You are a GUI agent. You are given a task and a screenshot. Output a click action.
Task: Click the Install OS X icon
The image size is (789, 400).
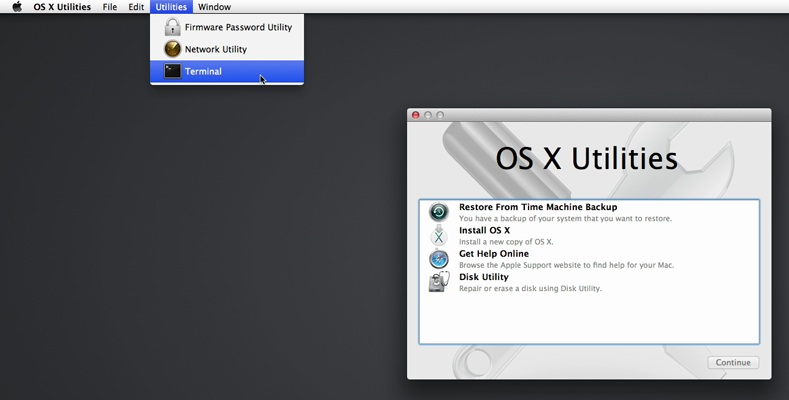tap(439, 236)
